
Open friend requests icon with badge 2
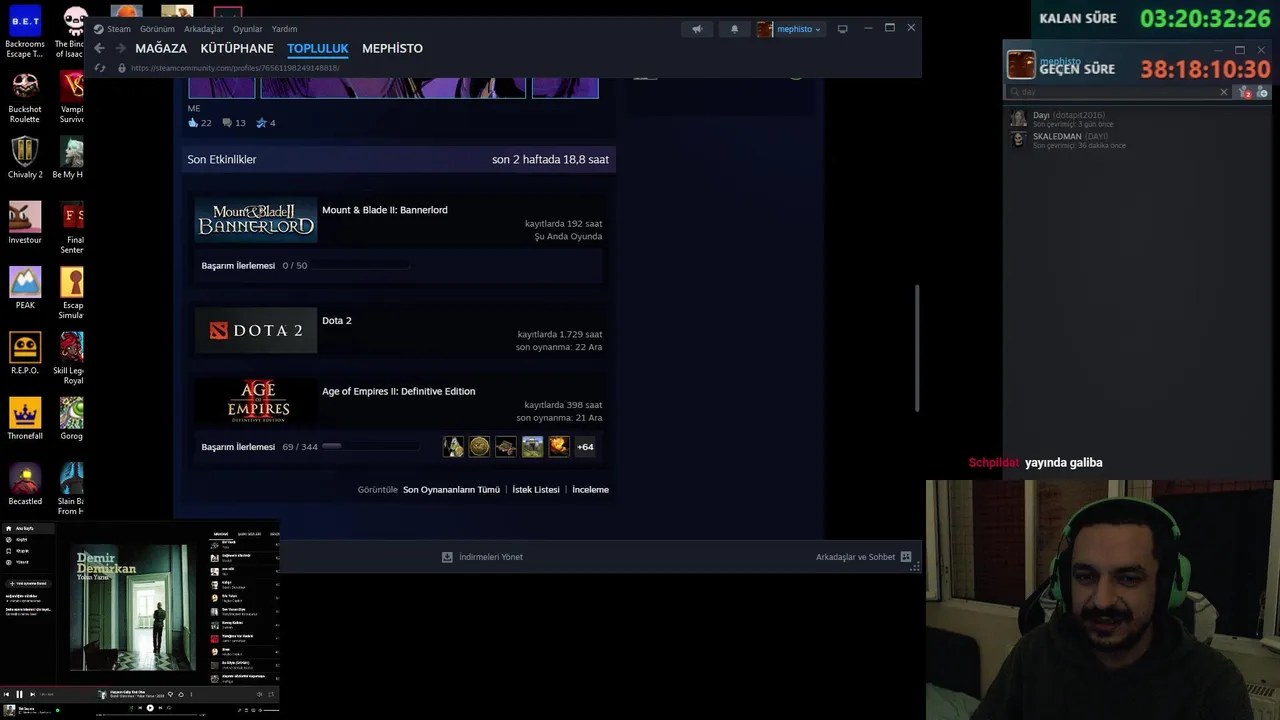coord(1245,92)
